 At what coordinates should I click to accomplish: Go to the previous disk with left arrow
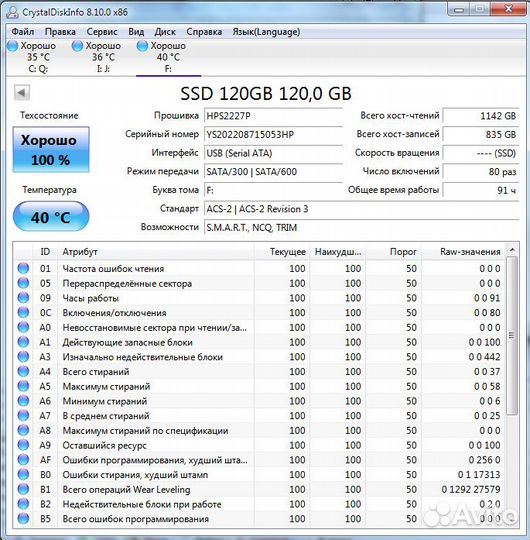22,93
